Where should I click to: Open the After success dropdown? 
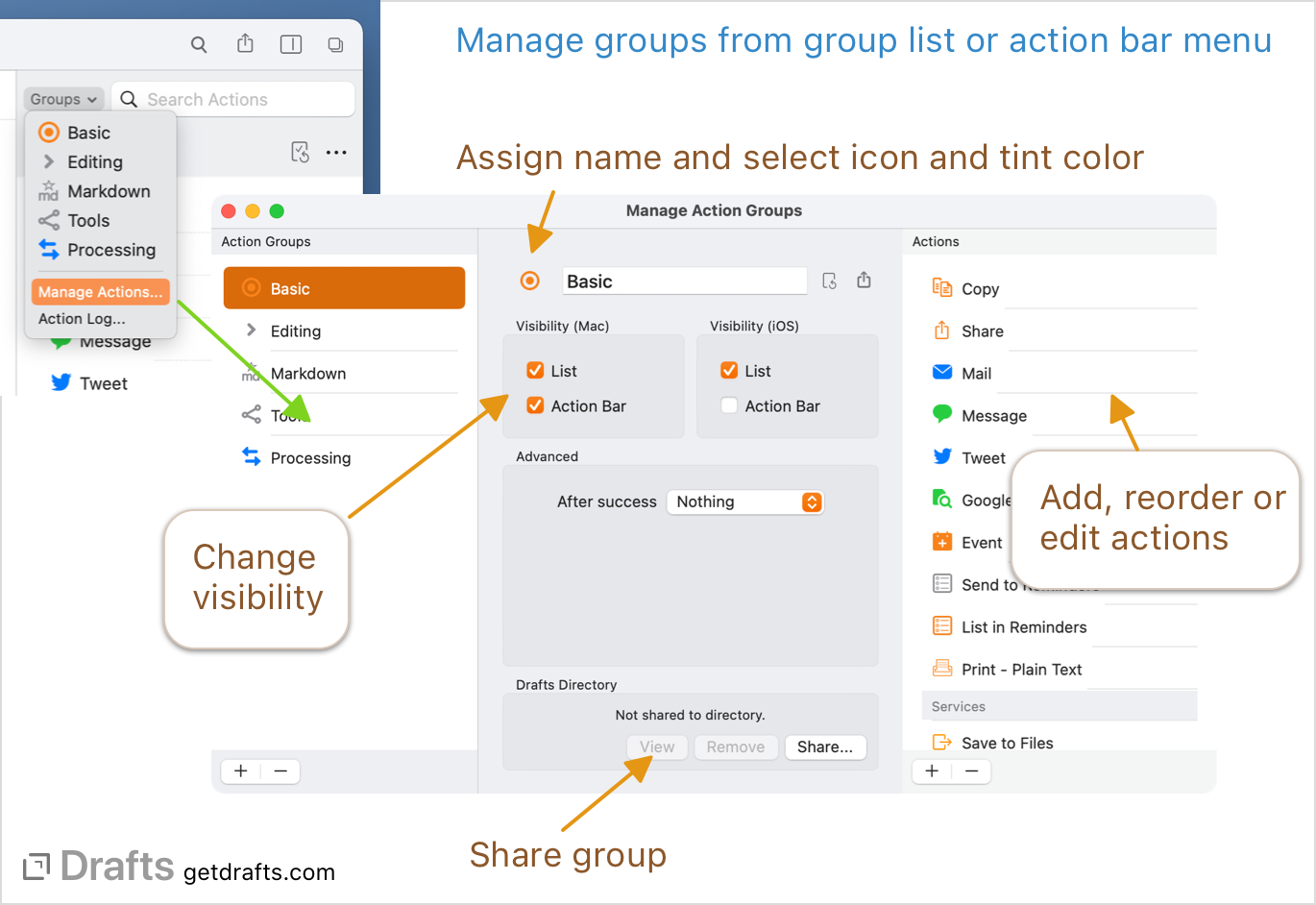point(745,501)
